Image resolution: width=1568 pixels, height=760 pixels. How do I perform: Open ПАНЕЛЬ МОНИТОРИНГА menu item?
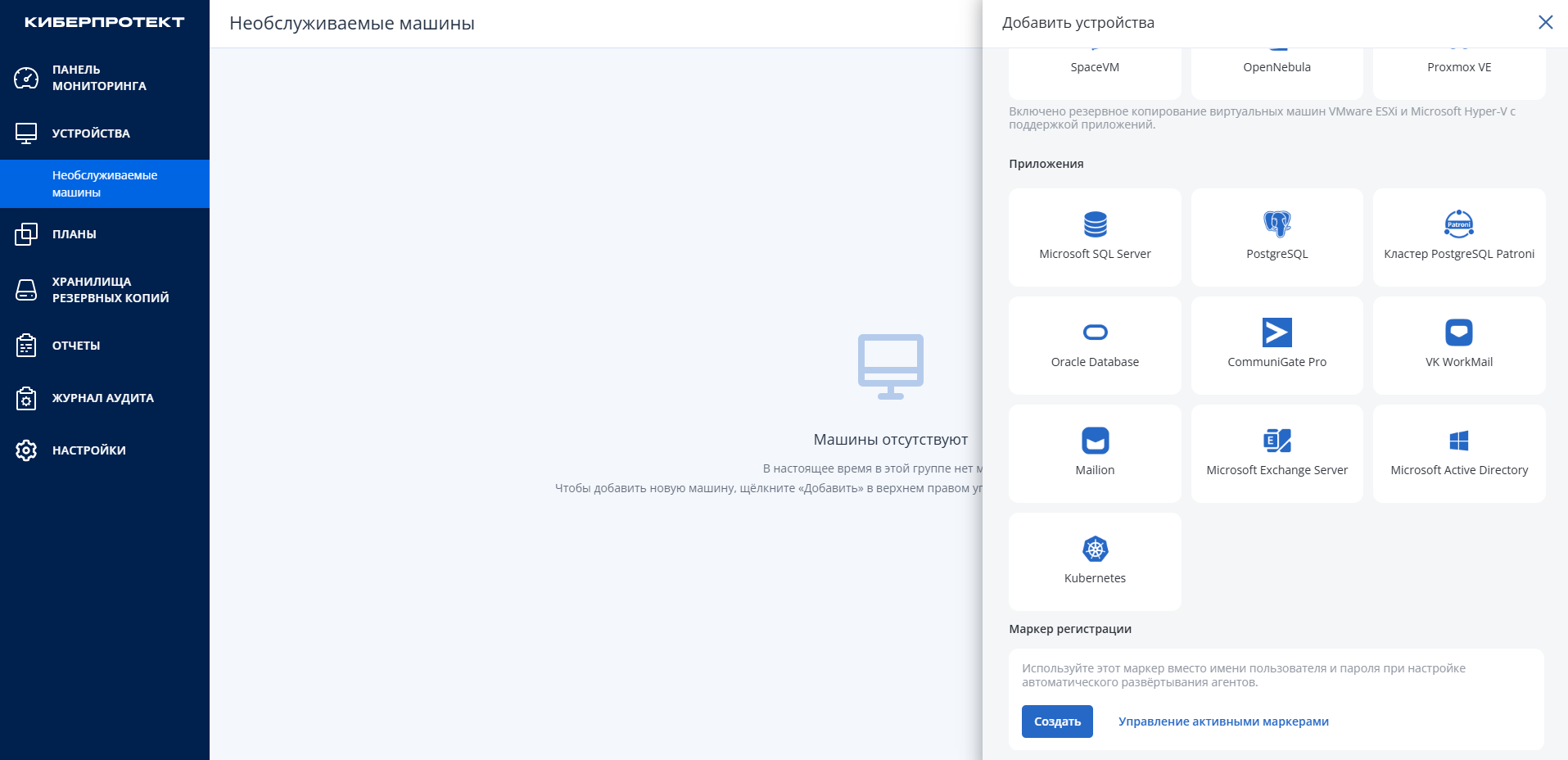(105, 78)
